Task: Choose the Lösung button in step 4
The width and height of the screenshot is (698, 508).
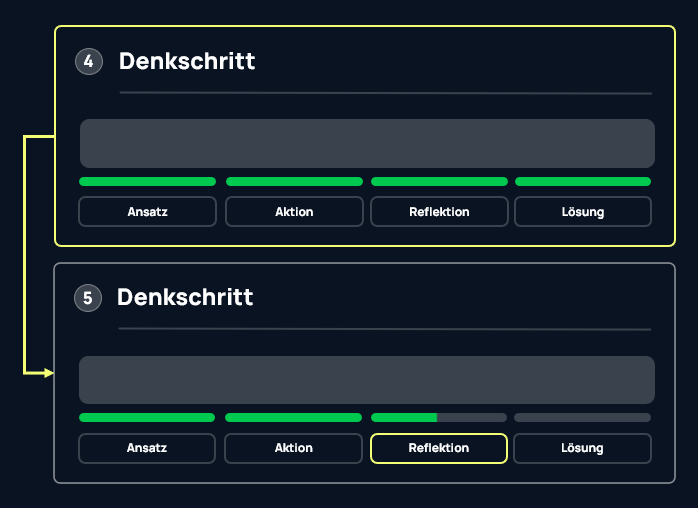Action: [x=583, y=212]
